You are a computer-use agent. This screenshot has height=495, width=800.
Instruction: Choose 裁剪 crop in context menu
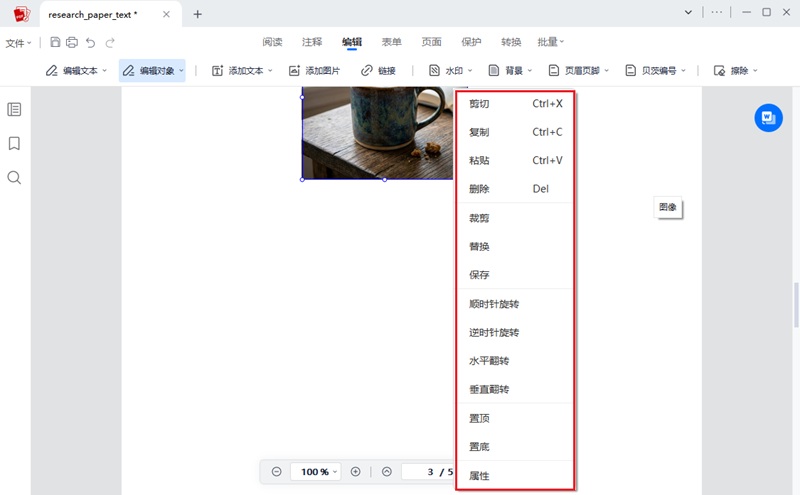515,218
